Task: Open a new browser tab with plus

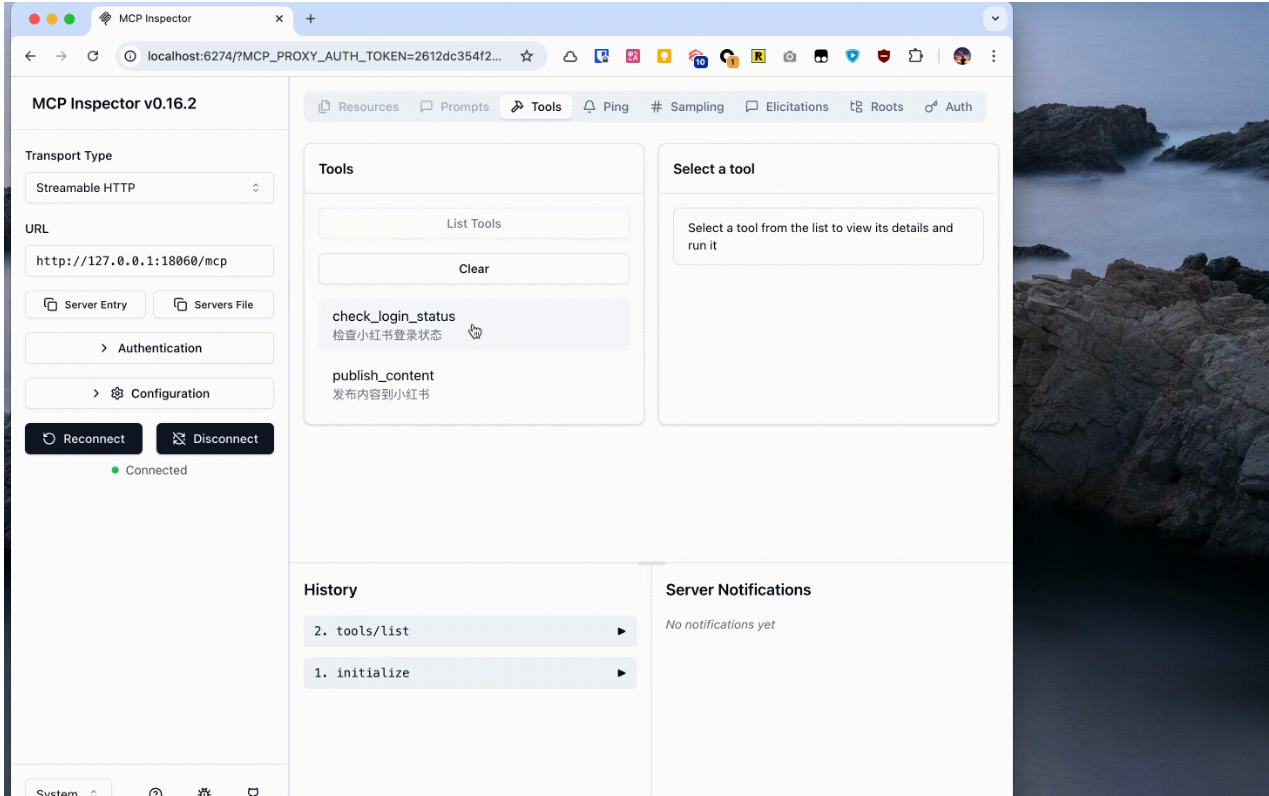Action: (310, 19)
